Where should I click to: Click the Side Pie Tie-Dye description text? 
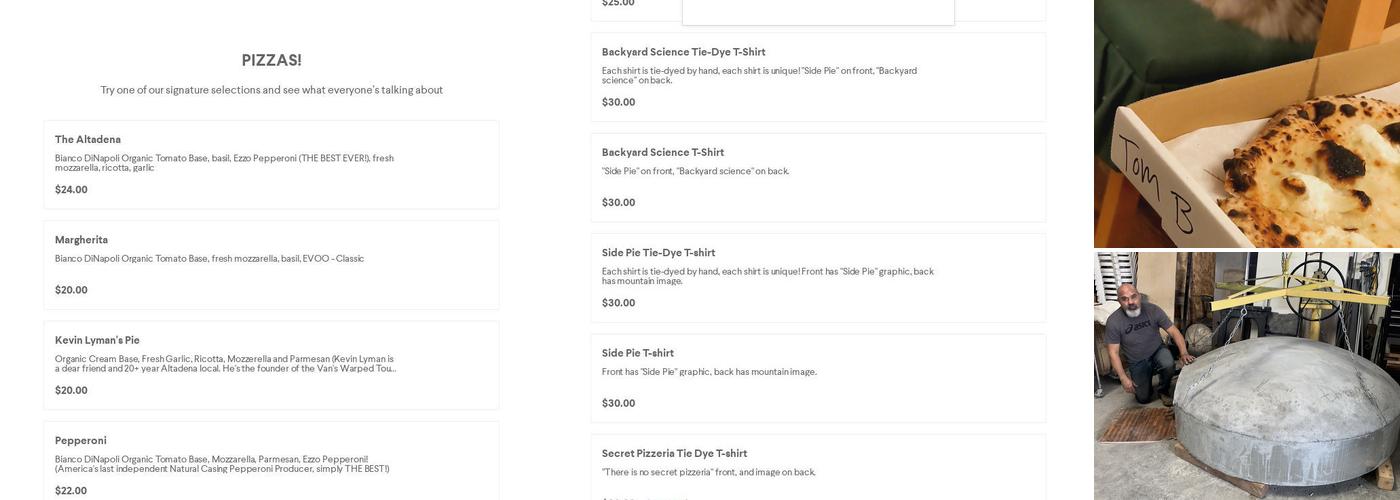pos(767,276)
